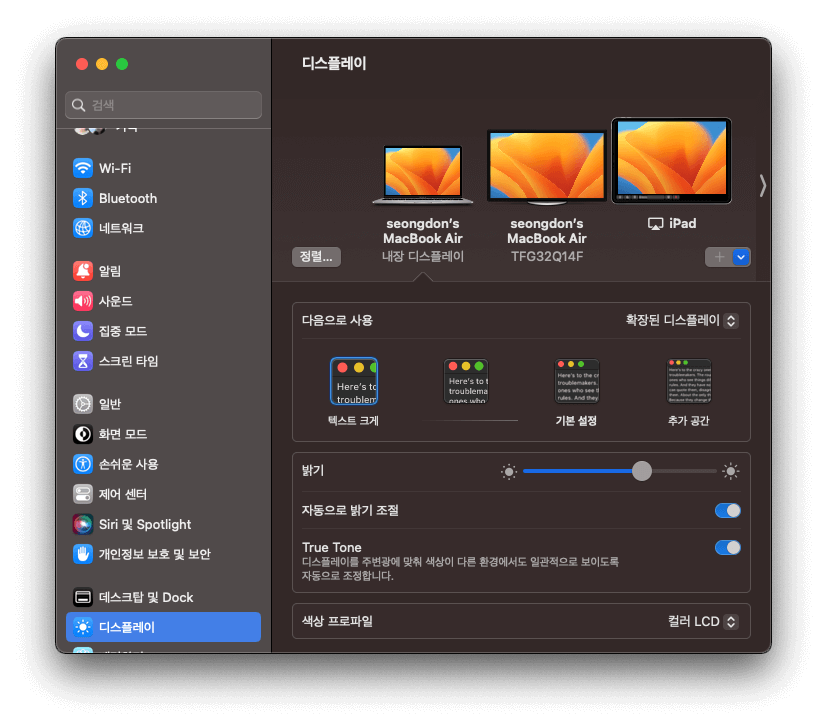
Task: Select the 추가 공간 resolution option
Action: 689,381
